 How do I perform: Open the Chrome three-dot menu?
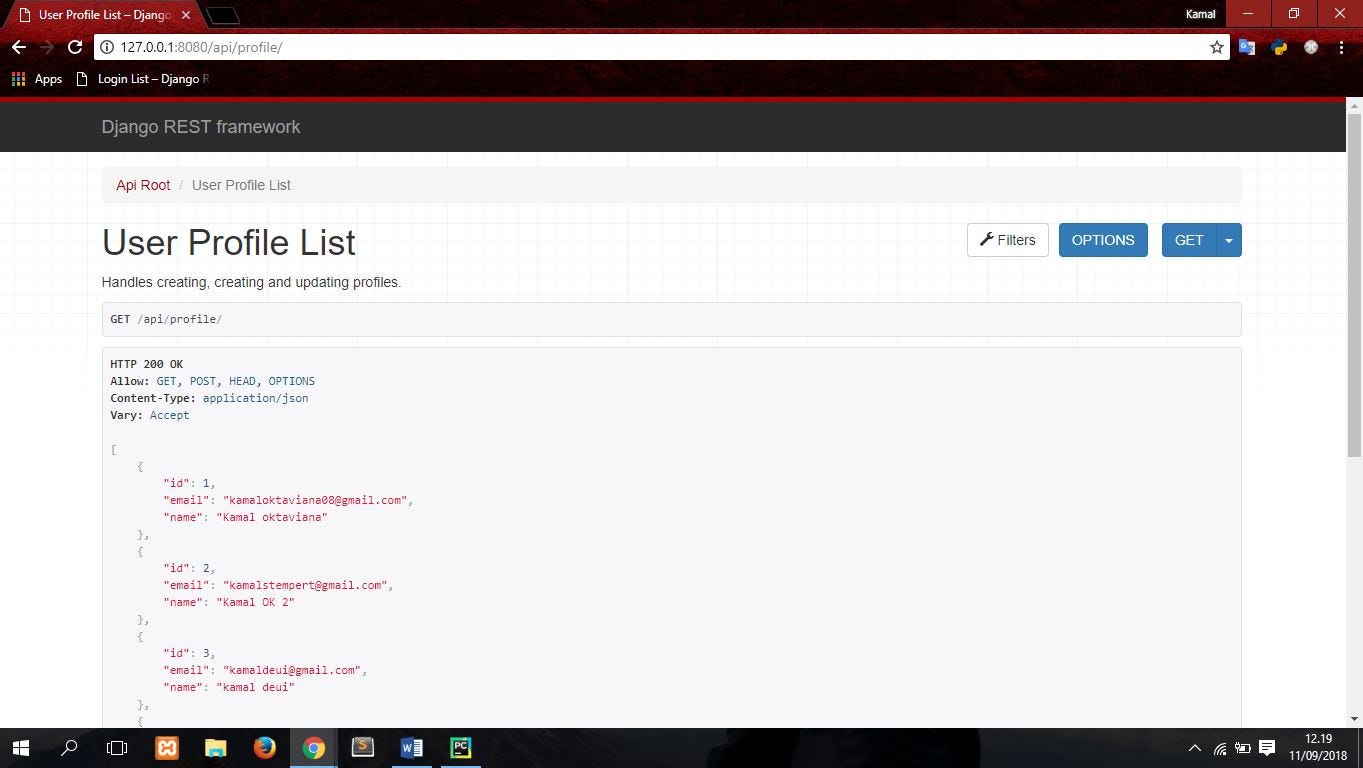[1341, 47]
